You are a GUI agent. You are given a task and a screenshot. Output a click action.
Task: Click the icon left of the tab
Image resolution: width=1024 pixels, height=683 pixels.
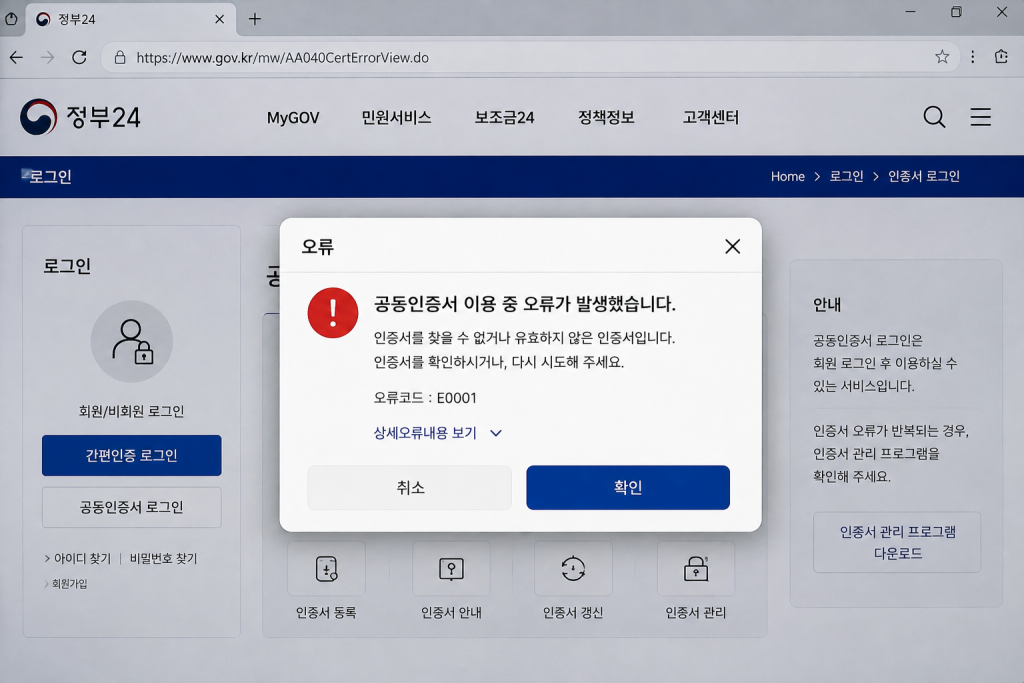click(x=11, y=19)
